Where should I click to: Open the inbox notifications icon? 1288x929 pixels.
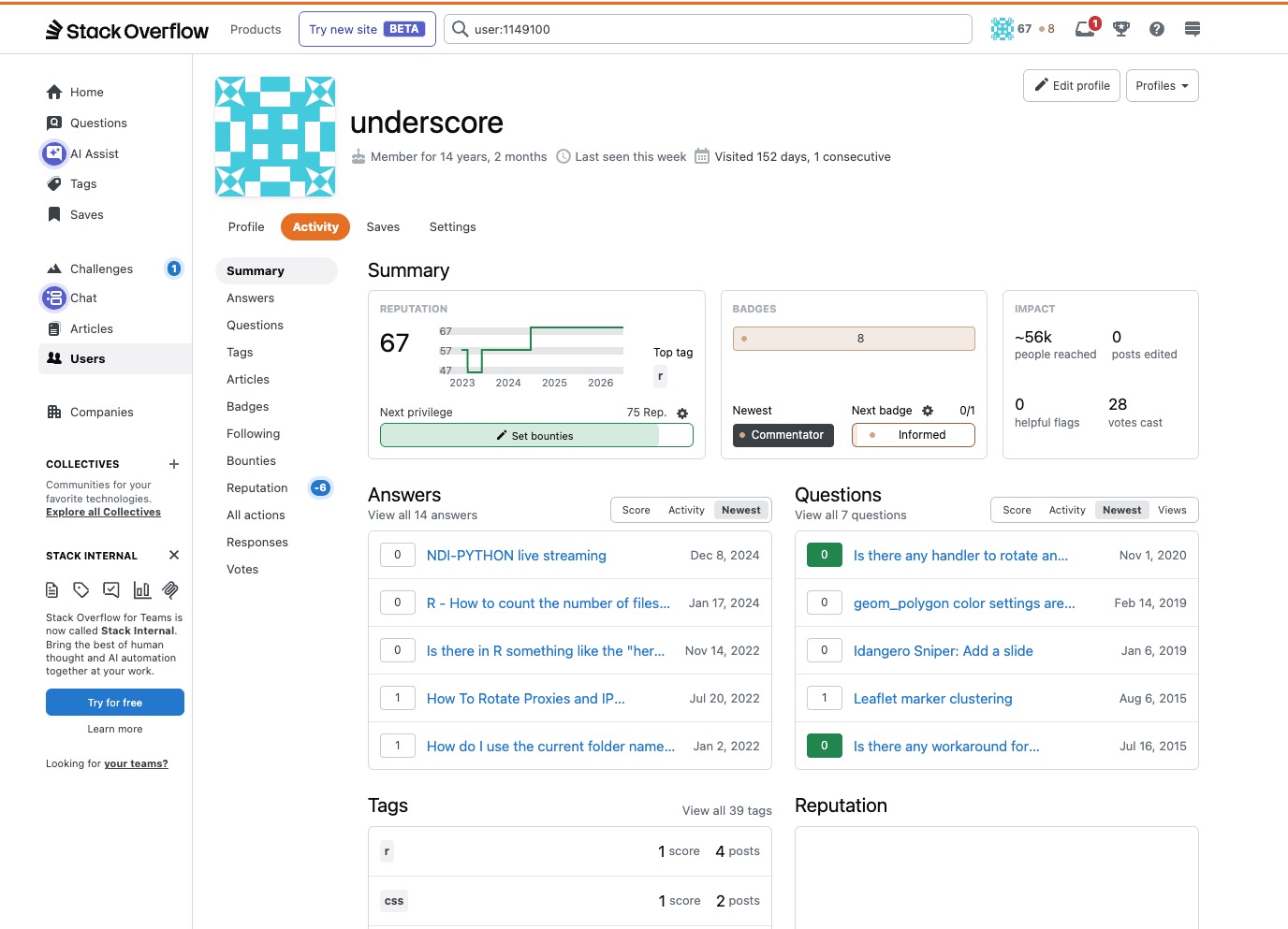click(x=1086, y=29)
